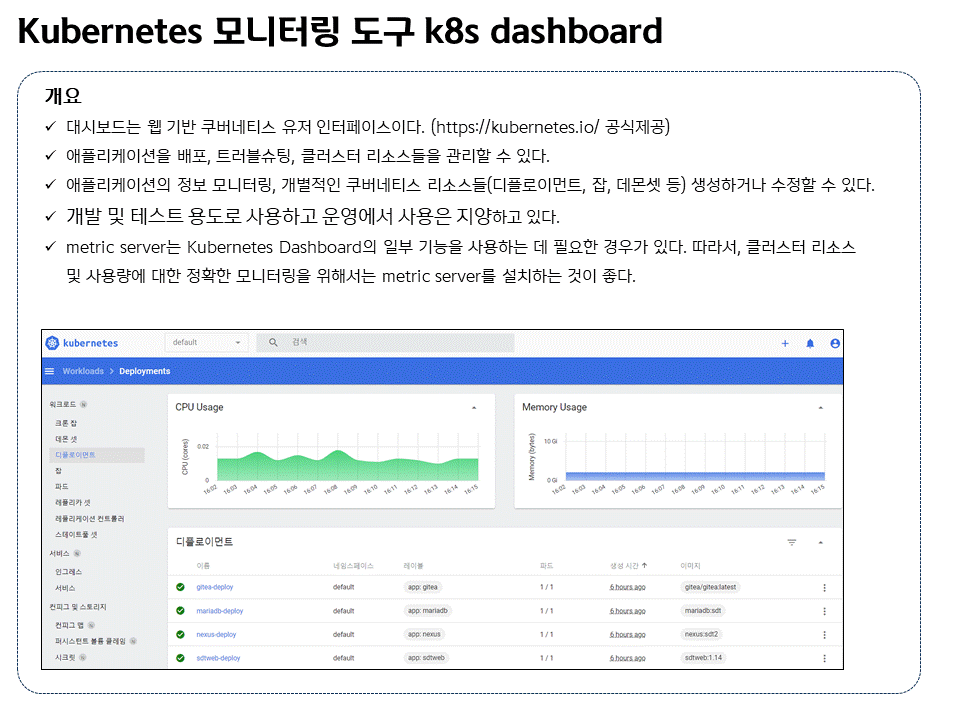Click the 워크로드 sidebar heading
The height and width of the screenshot is (720, 960).
coord(63,404)
